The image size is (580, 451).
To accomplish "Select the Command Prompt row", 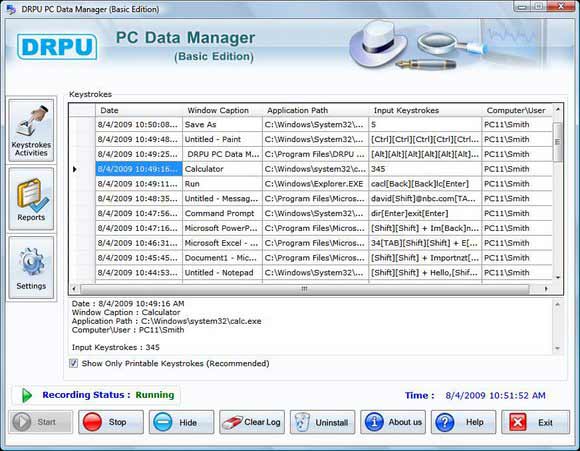I will click(222, 213).
